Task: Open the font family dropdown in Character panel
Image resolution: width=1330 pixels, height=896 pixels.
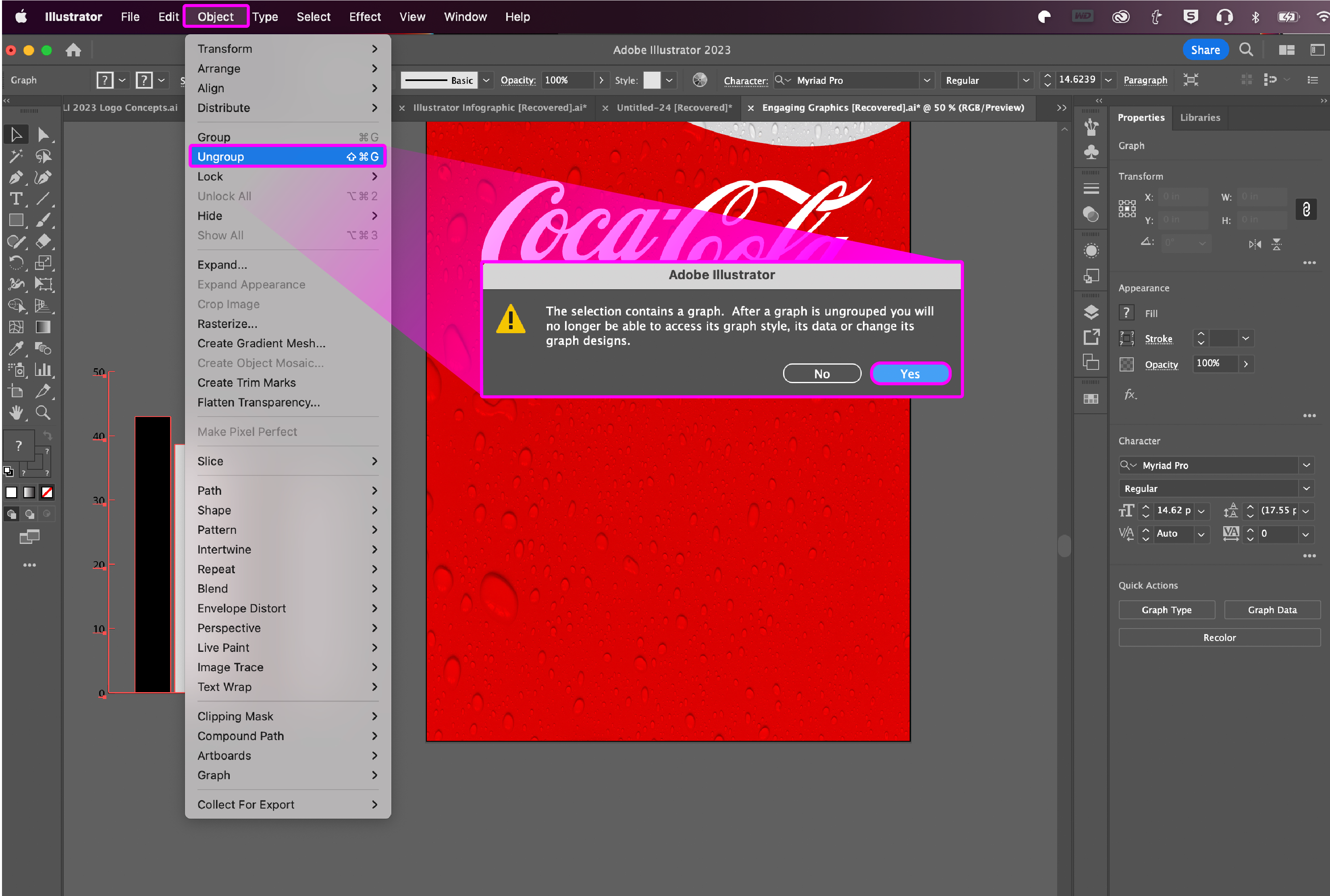Action: pos(1306,465)
